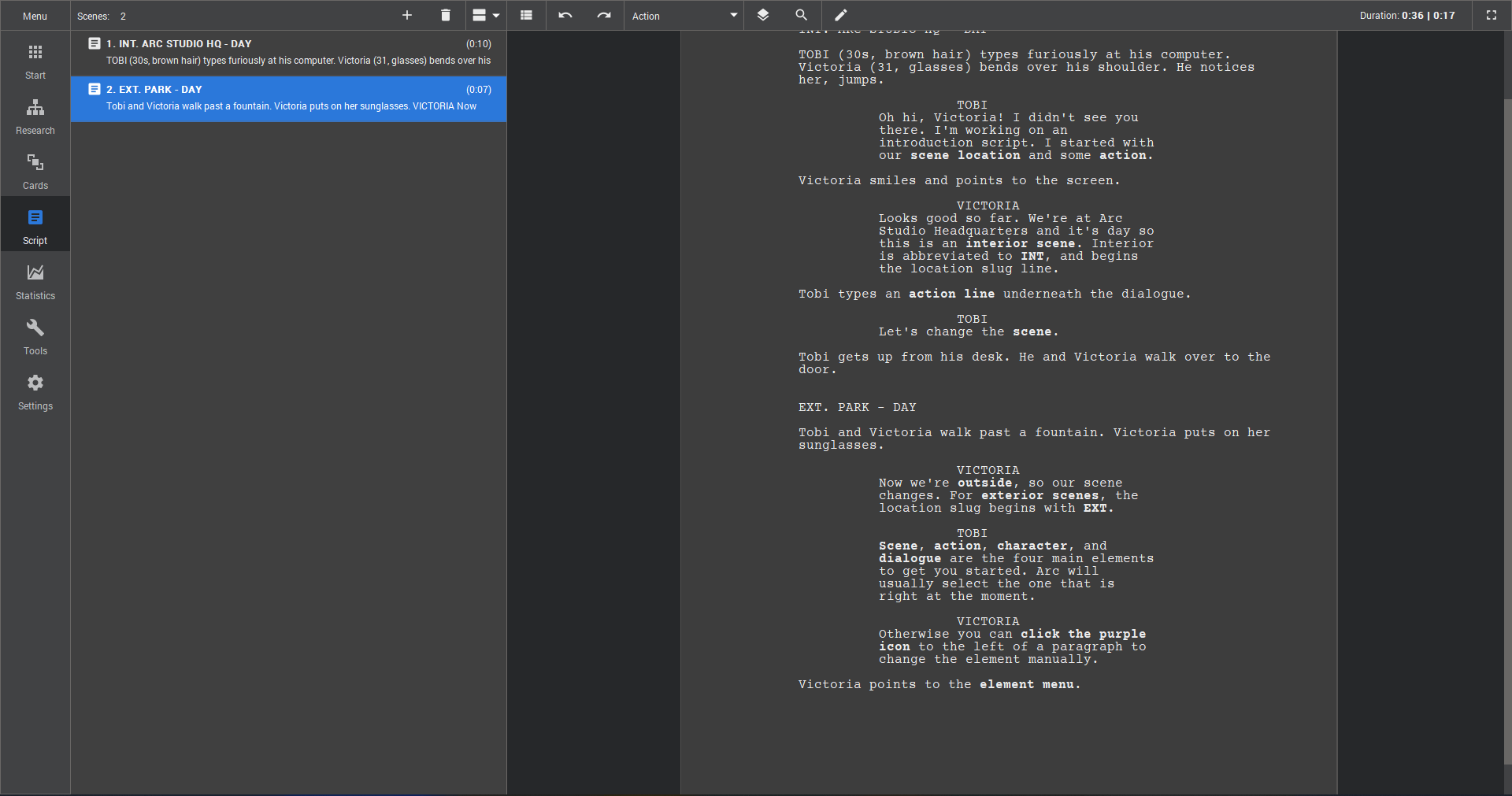Open the Tools section

click(35, 337)
